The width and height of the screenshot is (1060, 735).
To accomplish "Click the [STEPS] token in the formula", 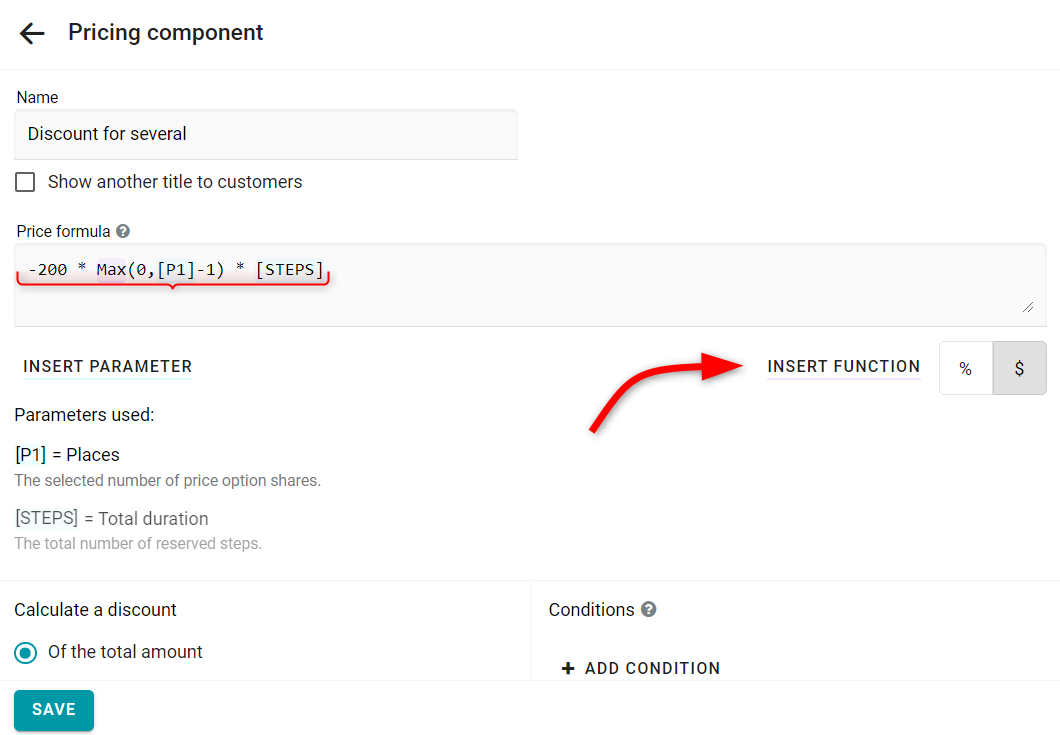I will 289,270.
